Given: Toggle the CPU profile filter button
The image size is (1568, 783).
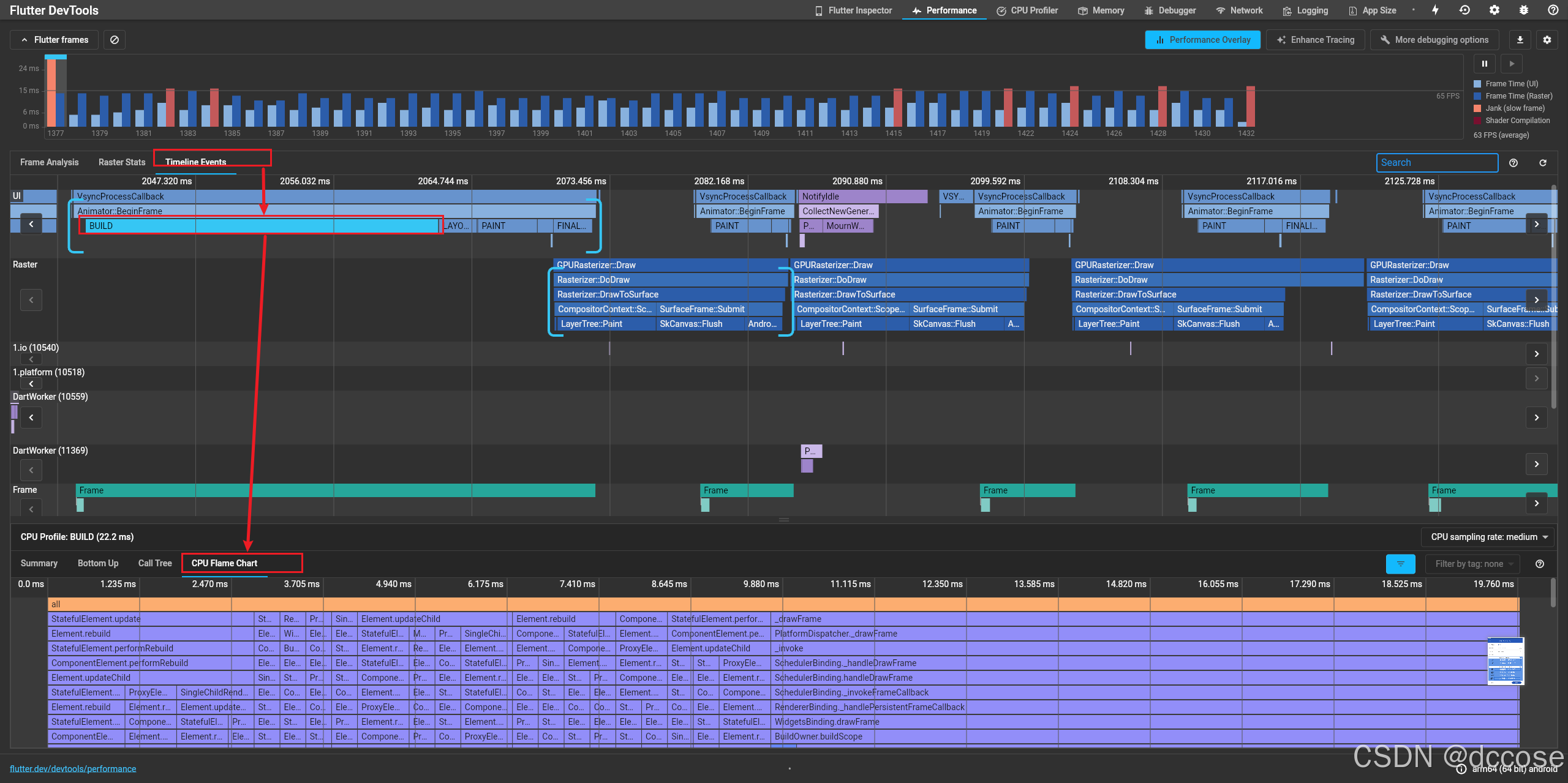Looking at the screenshot, I should (x=1400, y=564).
